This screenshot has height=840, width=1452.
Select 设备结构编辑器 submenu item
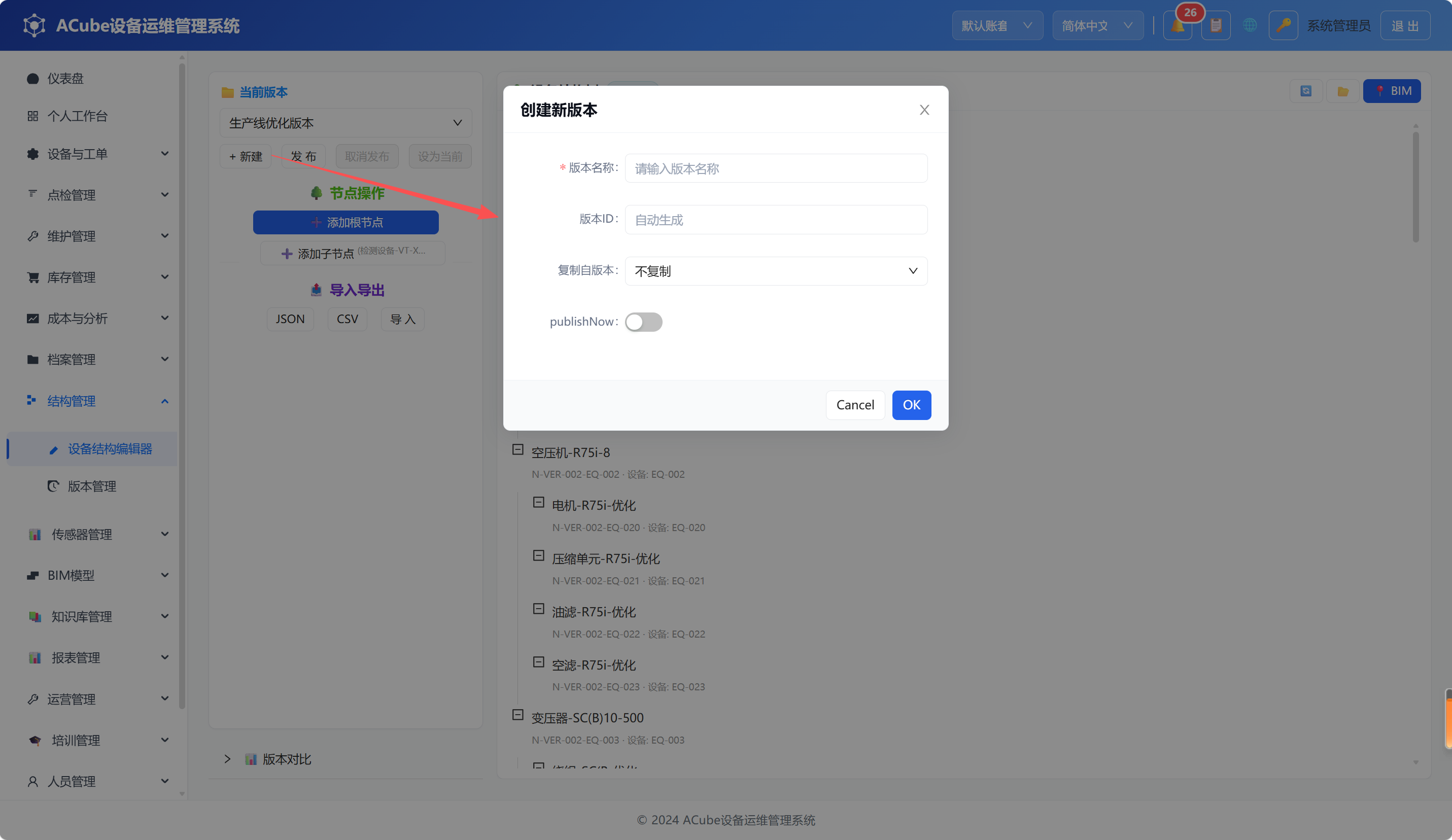92,449
